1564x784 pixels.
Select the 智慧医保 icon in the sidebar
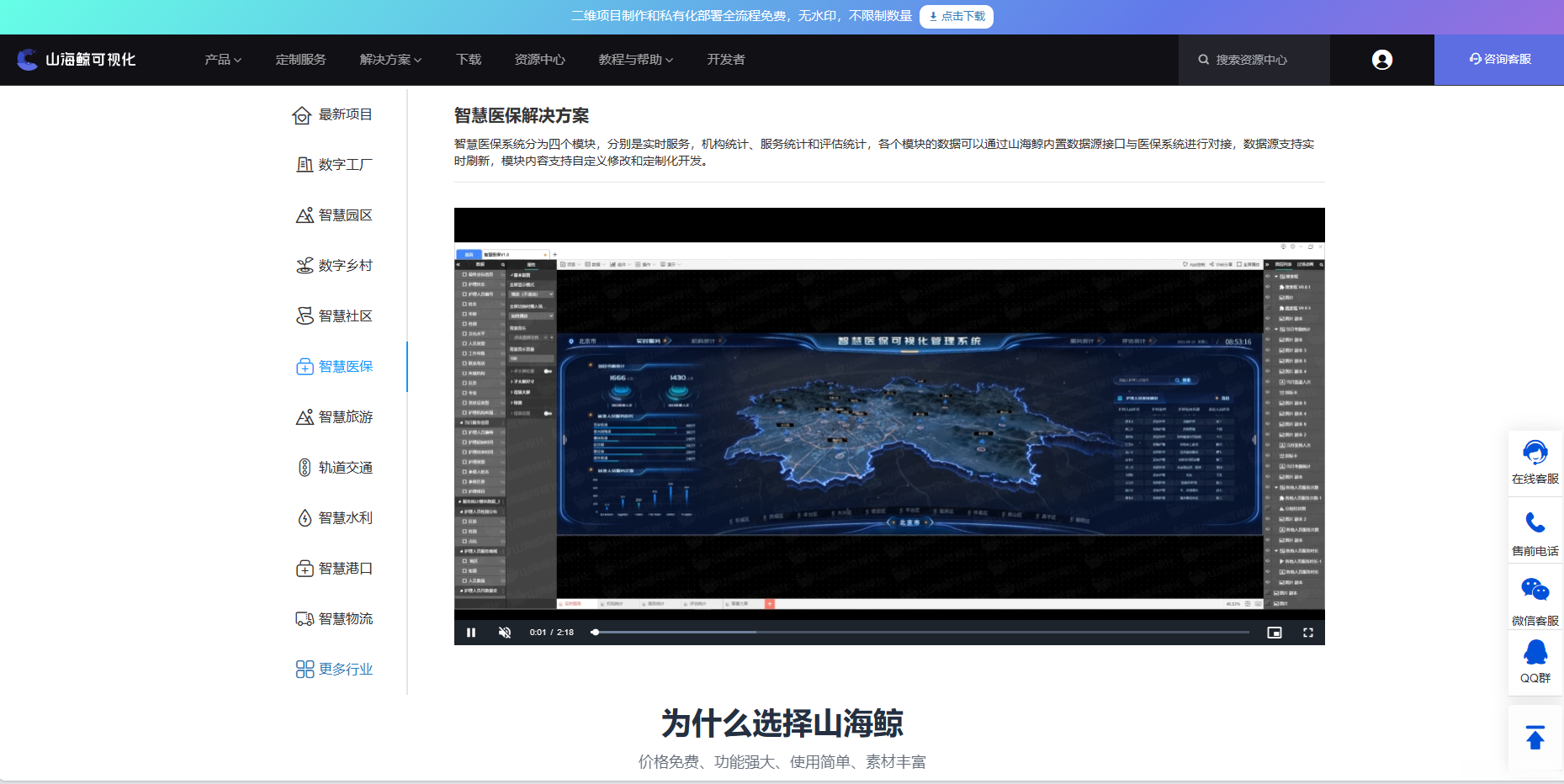(305, 367)
